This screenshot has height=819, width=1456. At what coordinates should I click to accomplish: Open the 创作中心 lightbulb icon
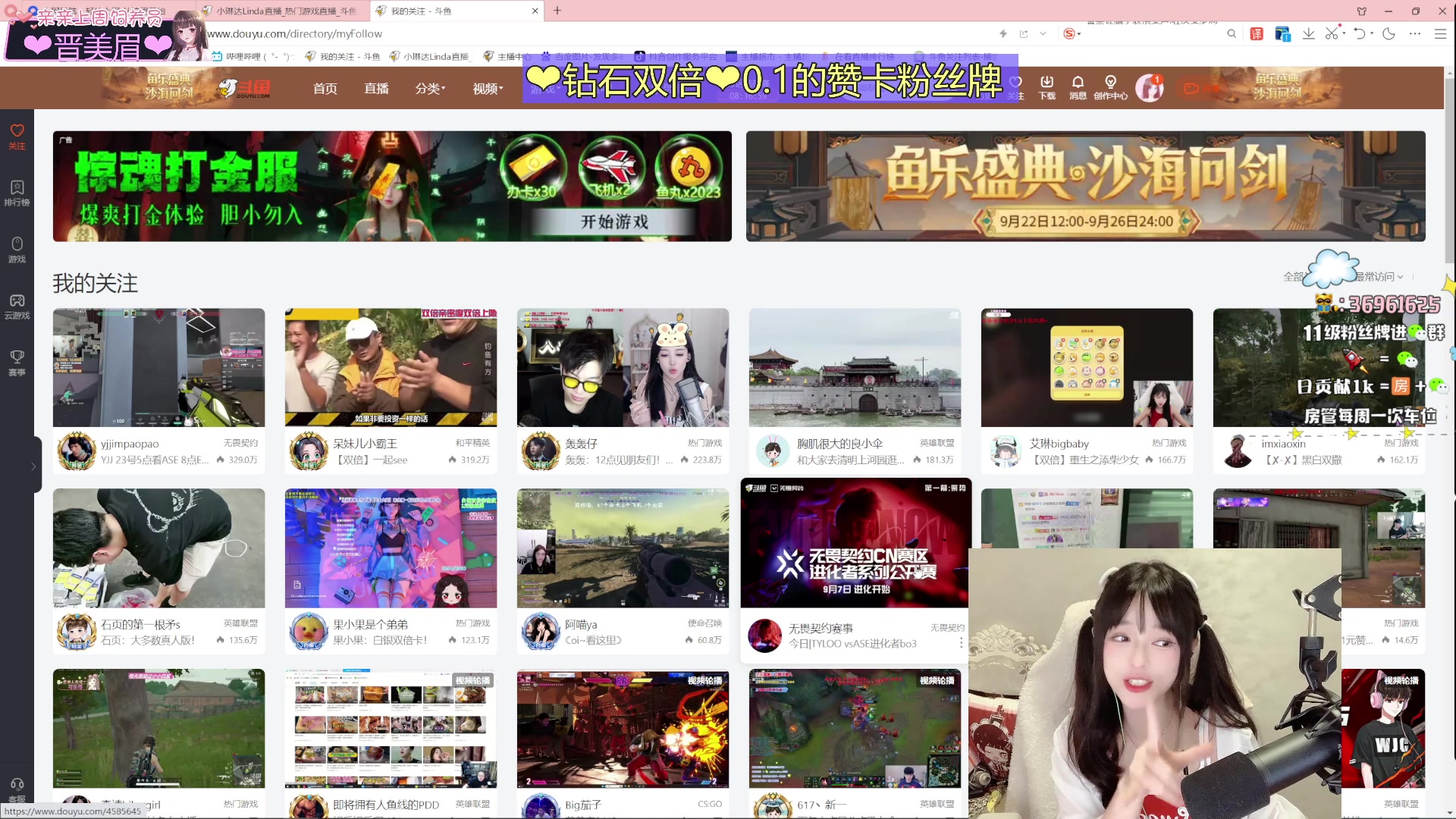[1110, 87]
